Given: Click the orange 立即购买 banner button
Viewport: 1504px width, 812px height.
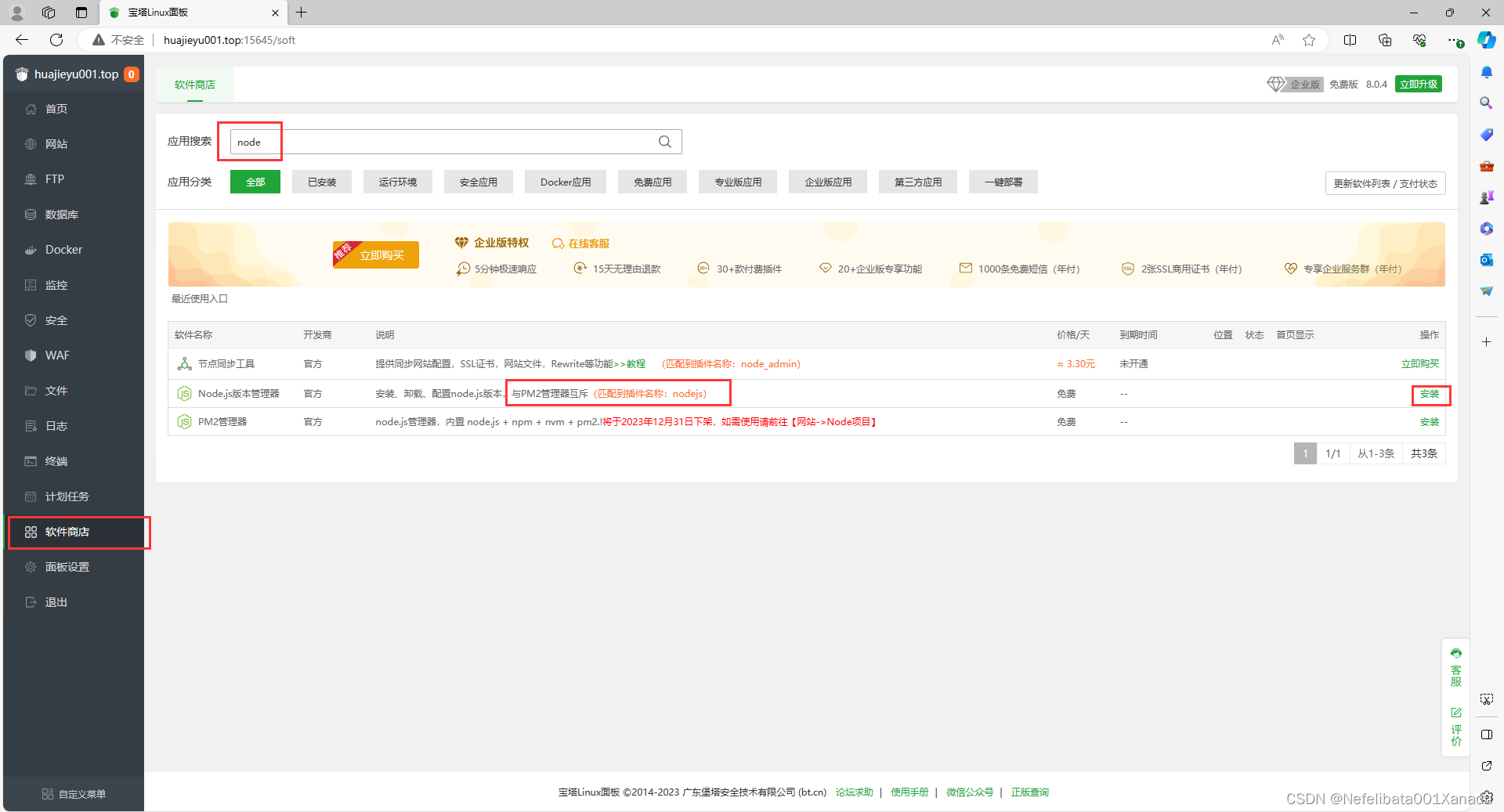Looking at the screenshot, I should [x=376, y=255].
